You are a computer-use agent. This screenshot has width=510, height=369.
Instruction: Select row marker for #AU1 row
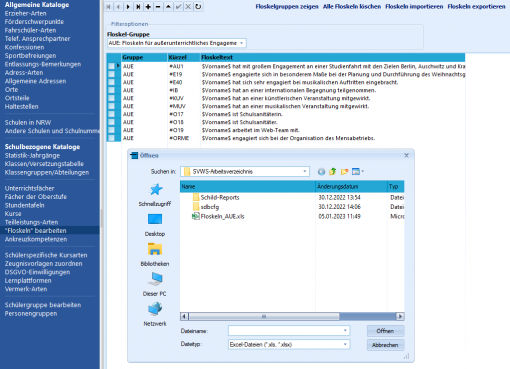click(111, 66)
